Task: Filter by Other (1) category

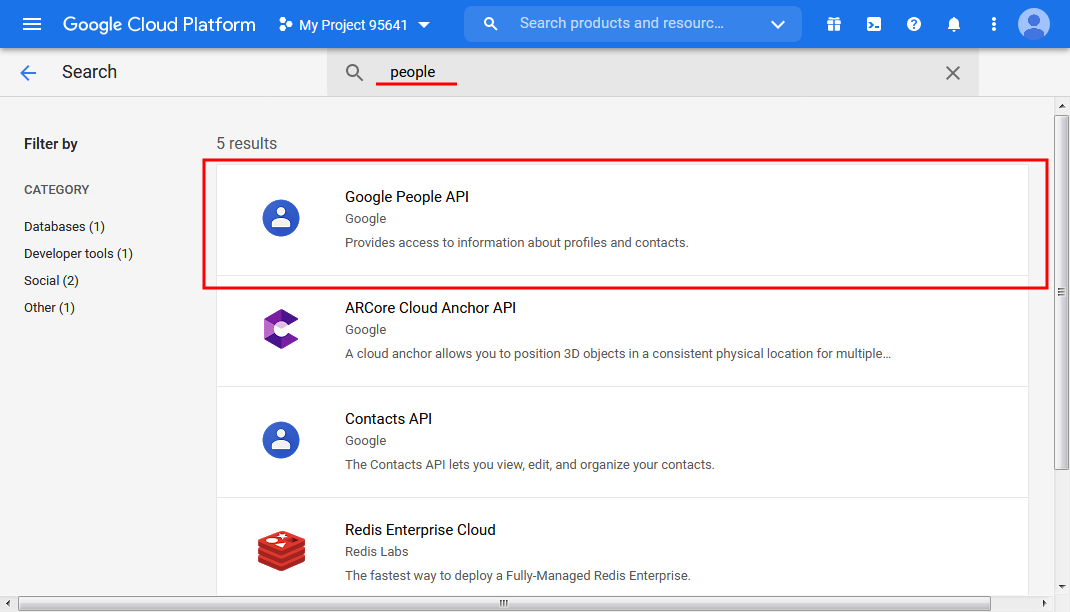Action: click(49, 308)
